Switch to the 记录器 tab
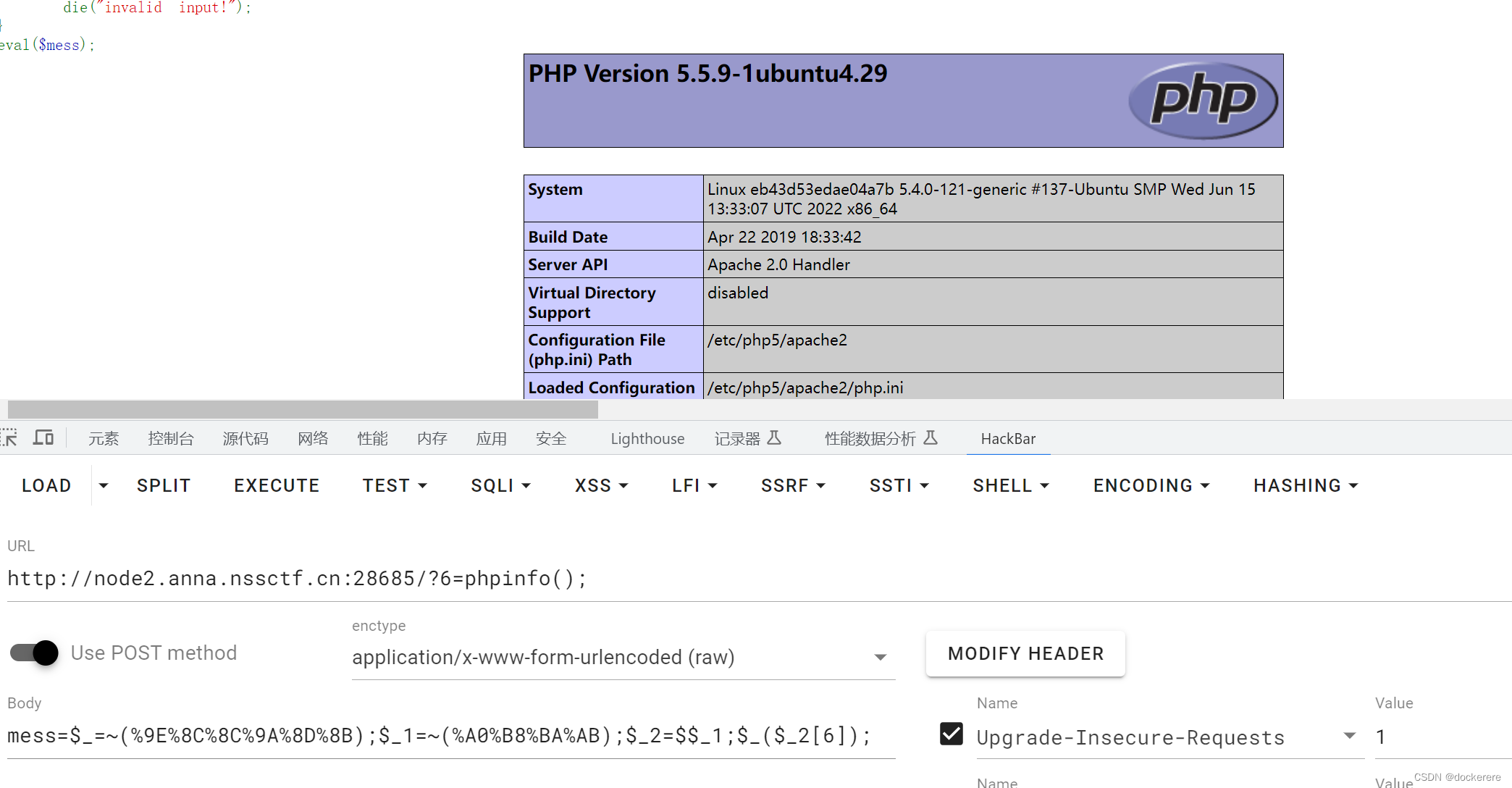 tap(747, 438)
